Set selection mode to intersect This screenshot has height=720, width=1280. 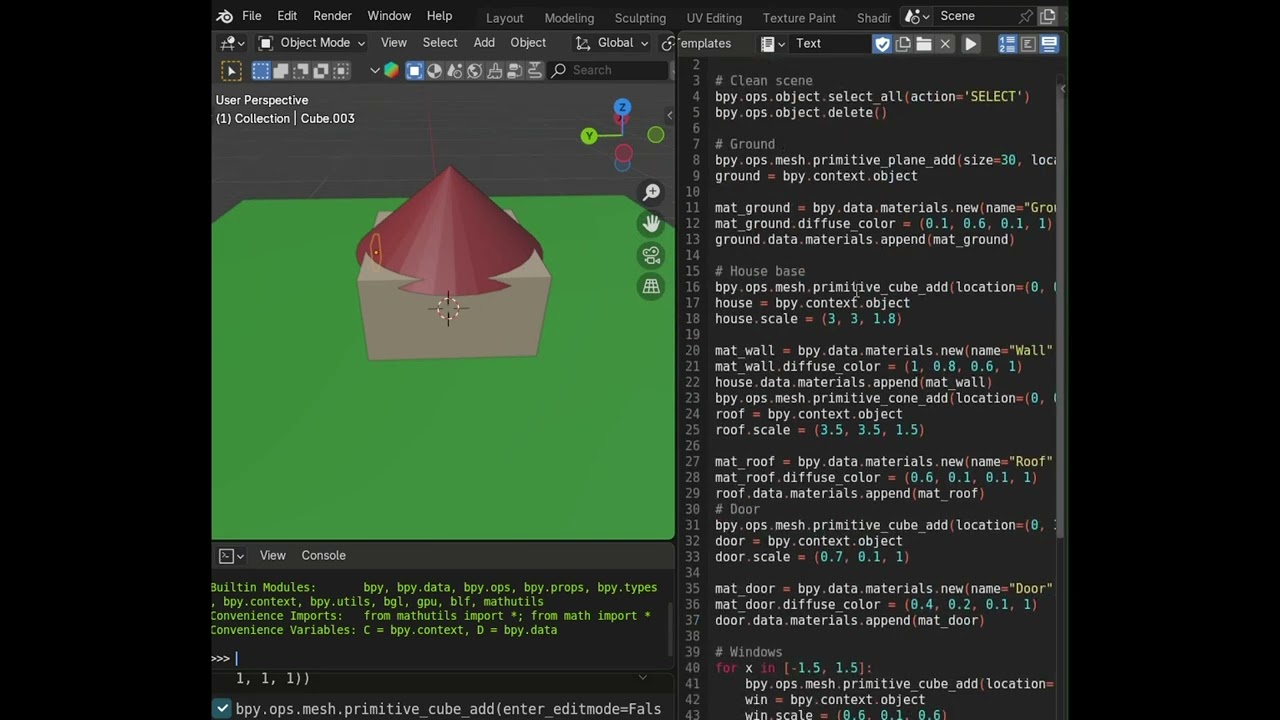tap(341, 70)
